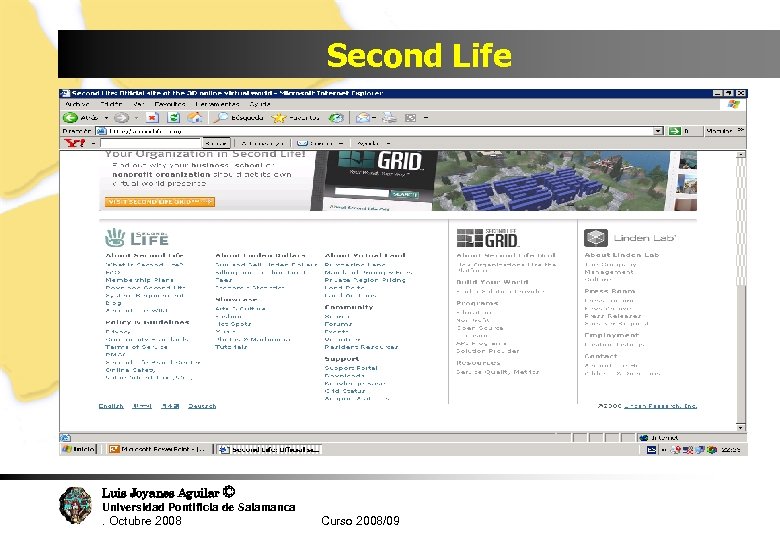Open the Solution Provider link under Programs
The width and height of the screenshot is (780, 540).
pos(488,351)
